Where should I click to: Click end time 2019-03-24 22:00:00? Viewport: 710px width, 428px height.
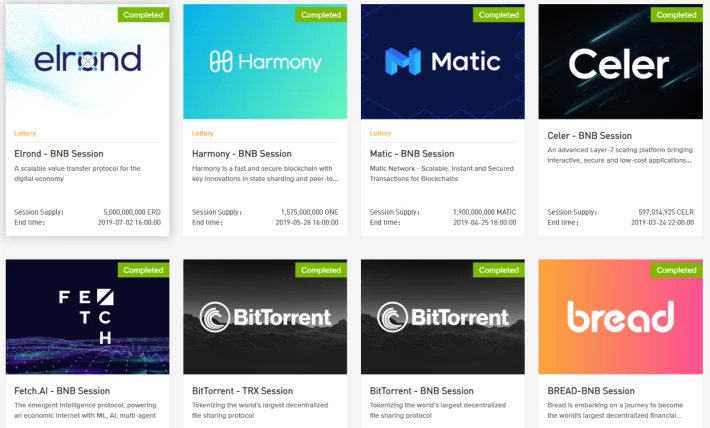(662, 222)
